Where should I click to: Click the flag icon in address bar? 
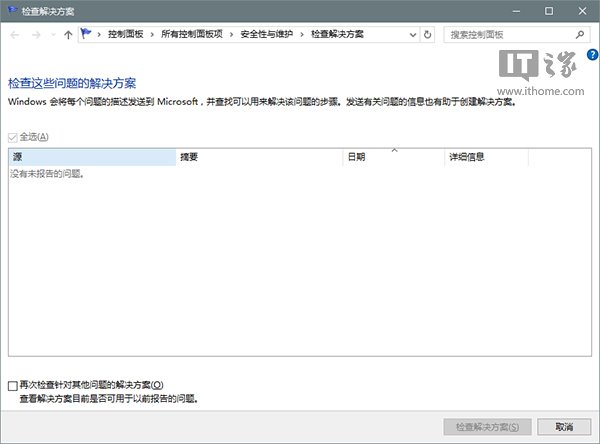click(x=86, y=35)
